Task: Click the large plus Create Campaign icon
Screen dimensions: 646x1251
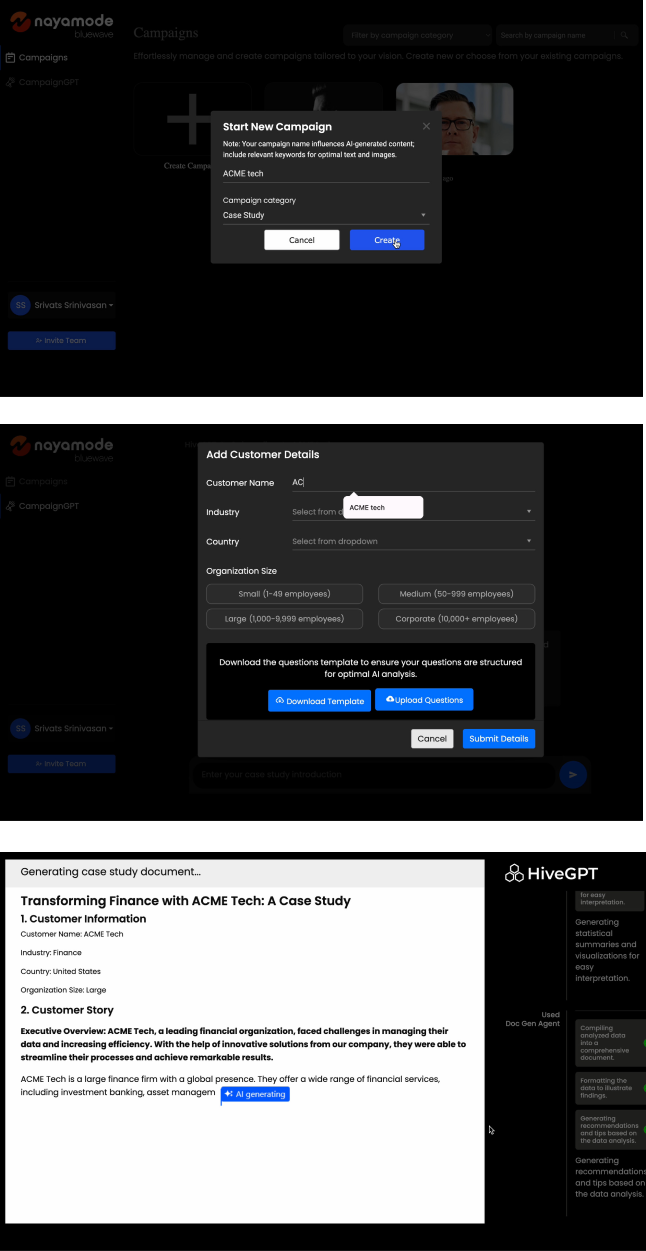Action: click(187, 124)
